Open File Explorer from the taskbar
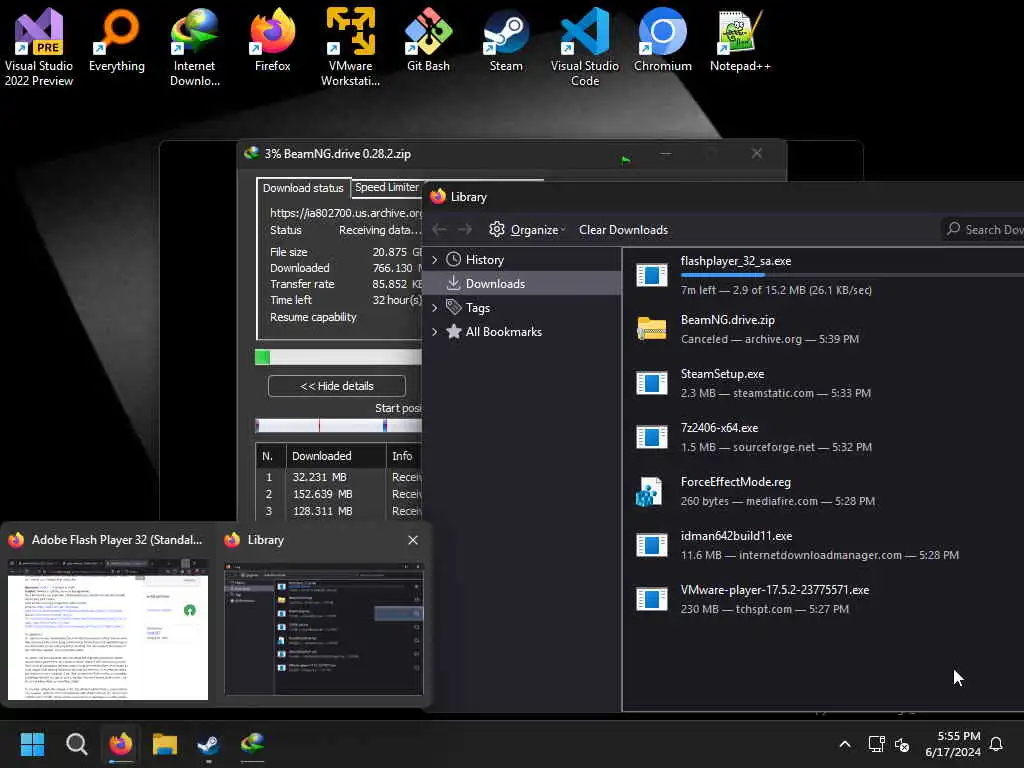 click(165, 744)
